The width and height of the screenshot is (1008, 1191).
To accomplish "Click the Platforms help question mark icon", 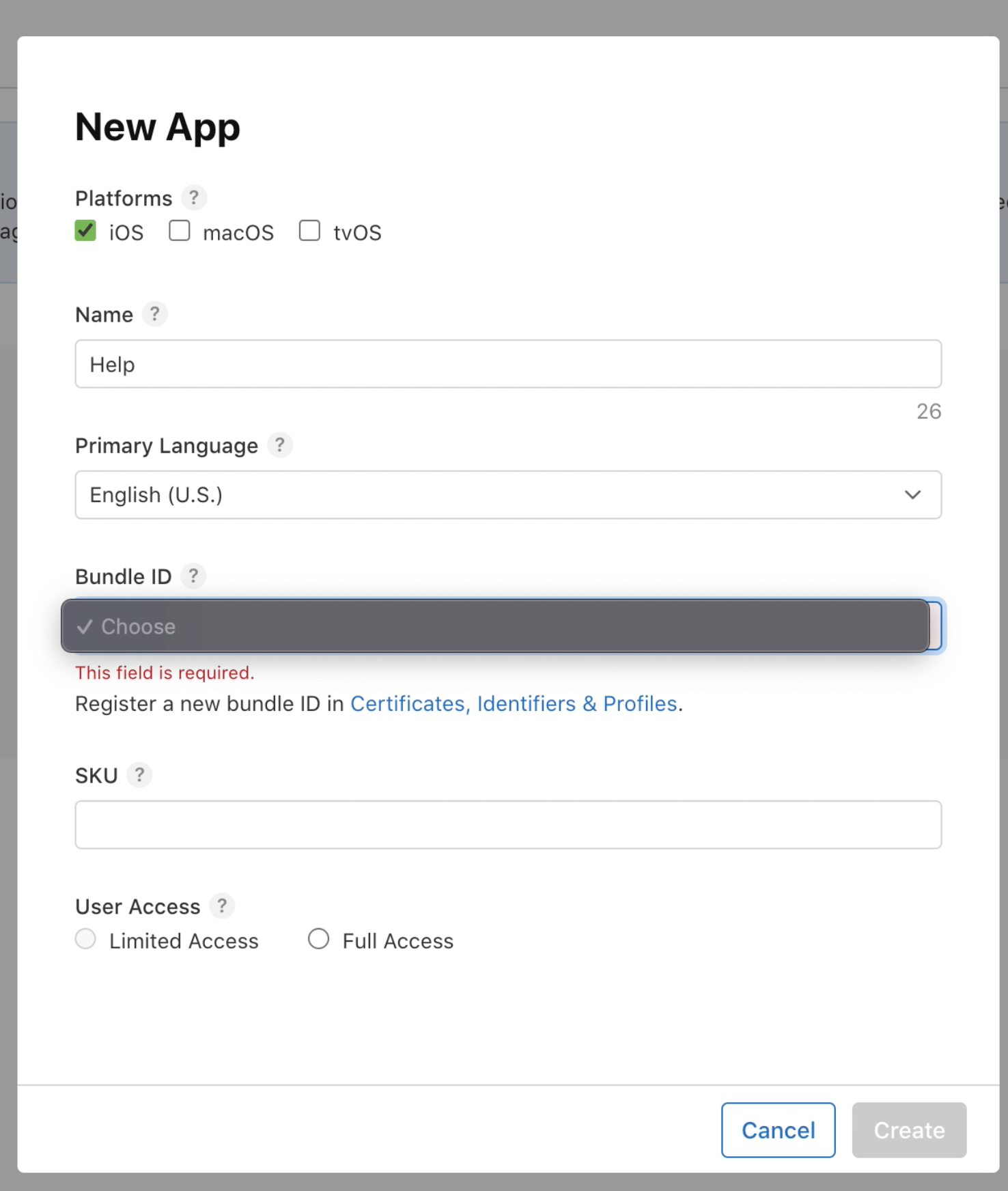I will (194, 198).
